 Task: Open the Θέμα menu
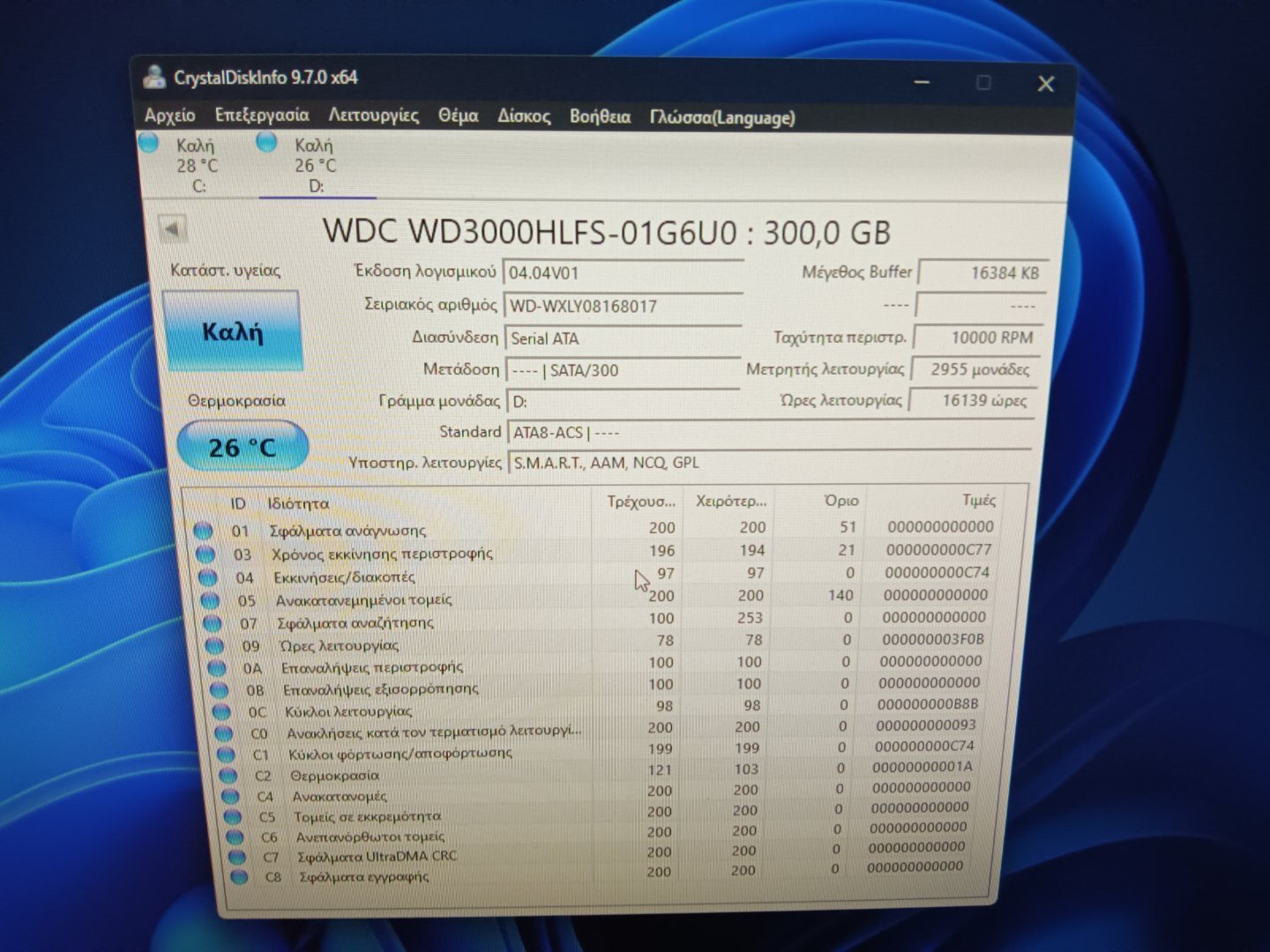[458, 115]
